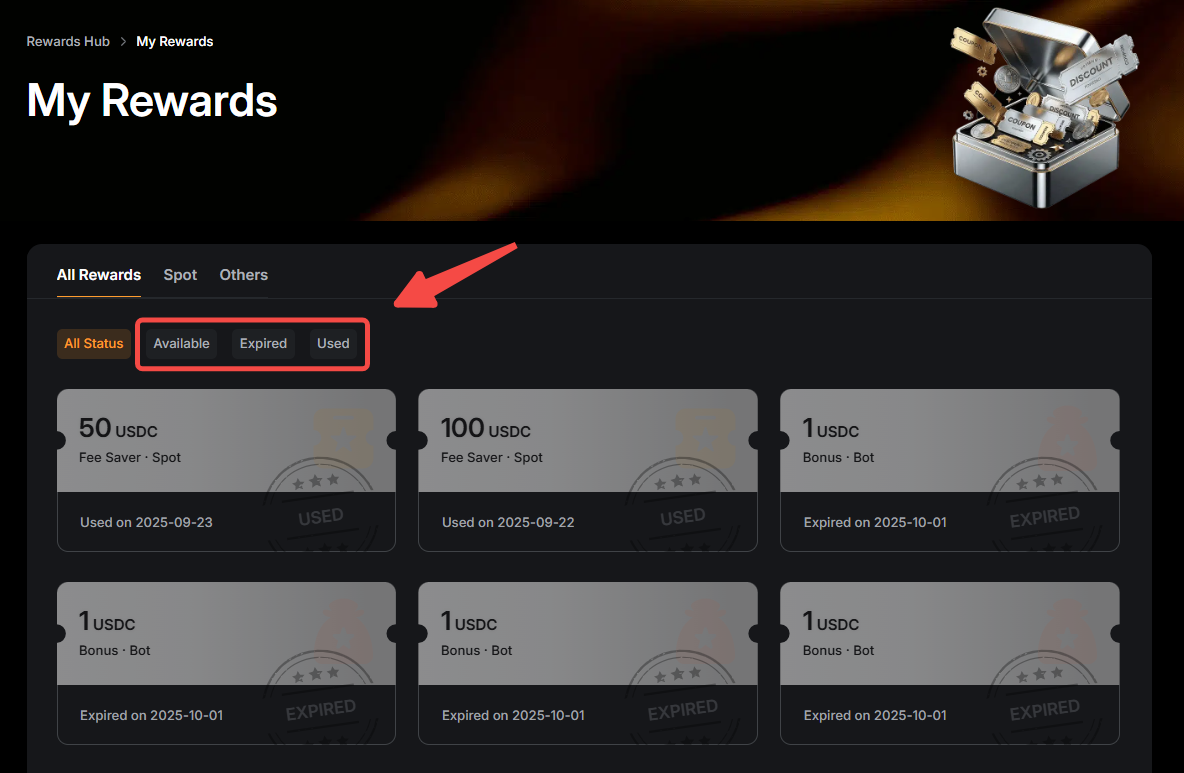Switch to the Spot tab

click(180, 275)
